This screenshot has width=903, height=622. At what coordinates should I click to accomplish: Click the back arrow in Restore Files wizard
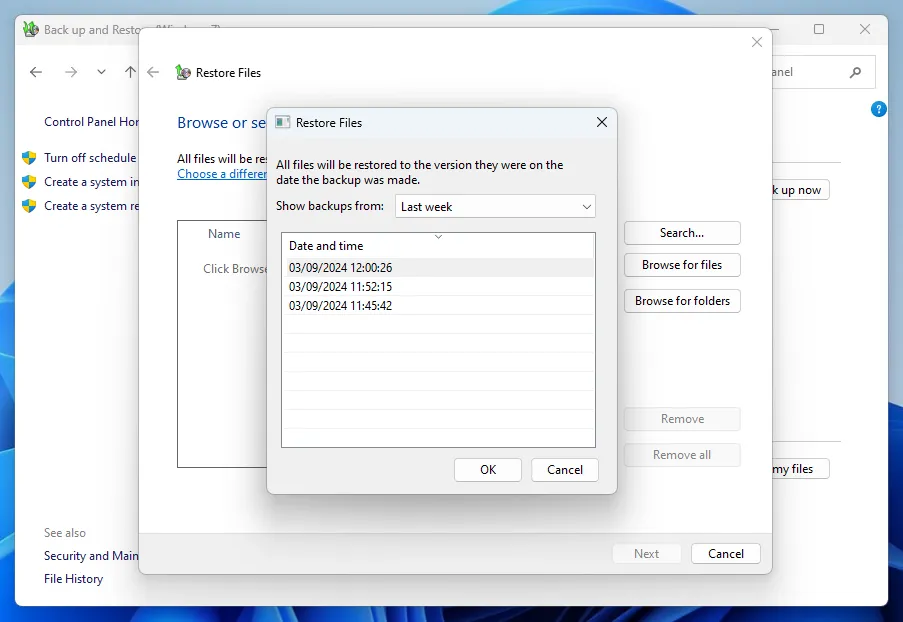point(153,72)
